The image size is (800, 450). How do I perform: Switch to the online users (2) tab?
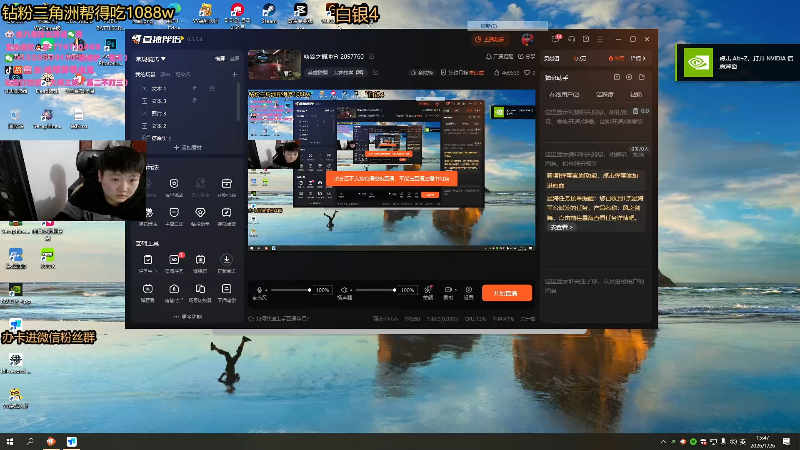564,95
